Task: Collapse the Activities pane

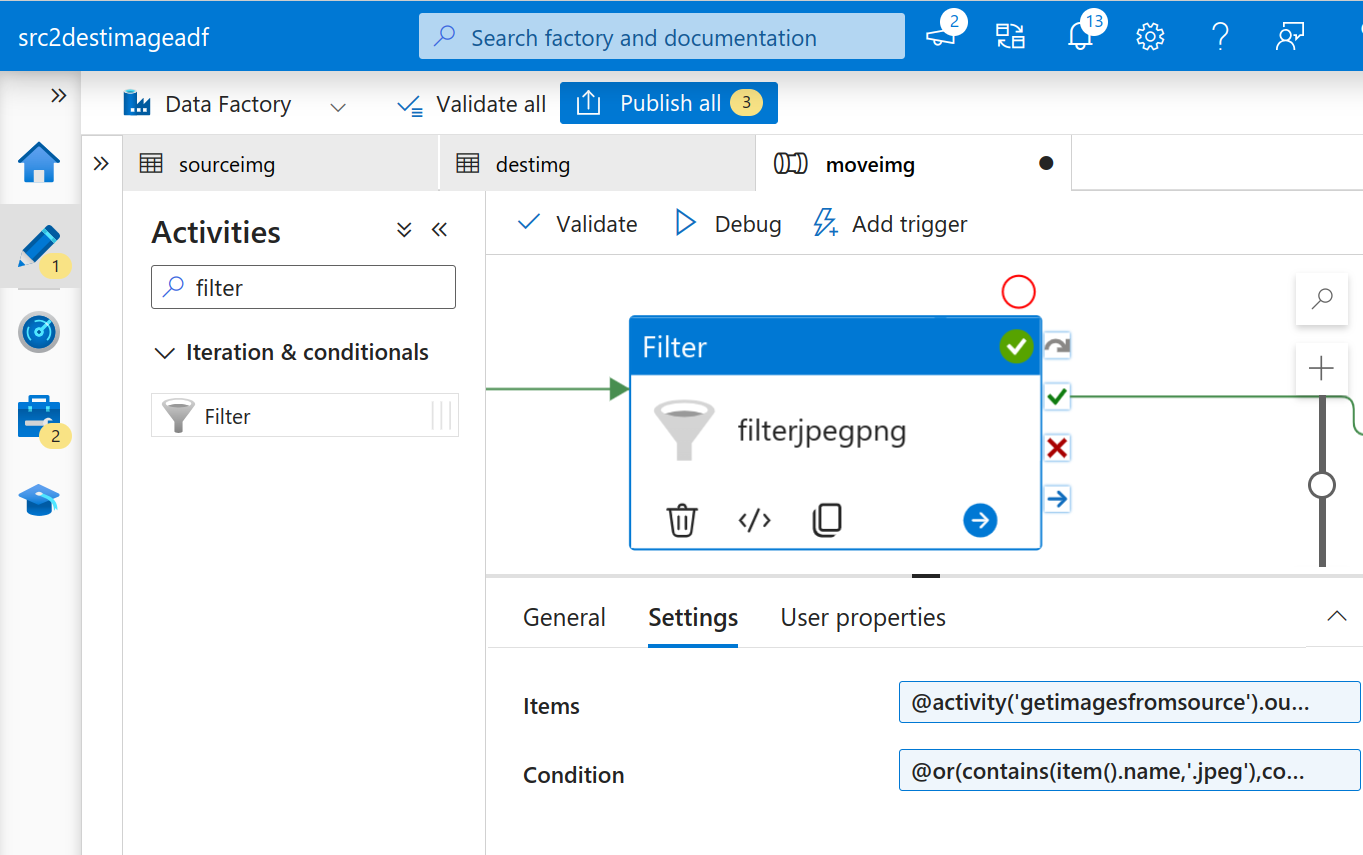Action: coord(439,231)
